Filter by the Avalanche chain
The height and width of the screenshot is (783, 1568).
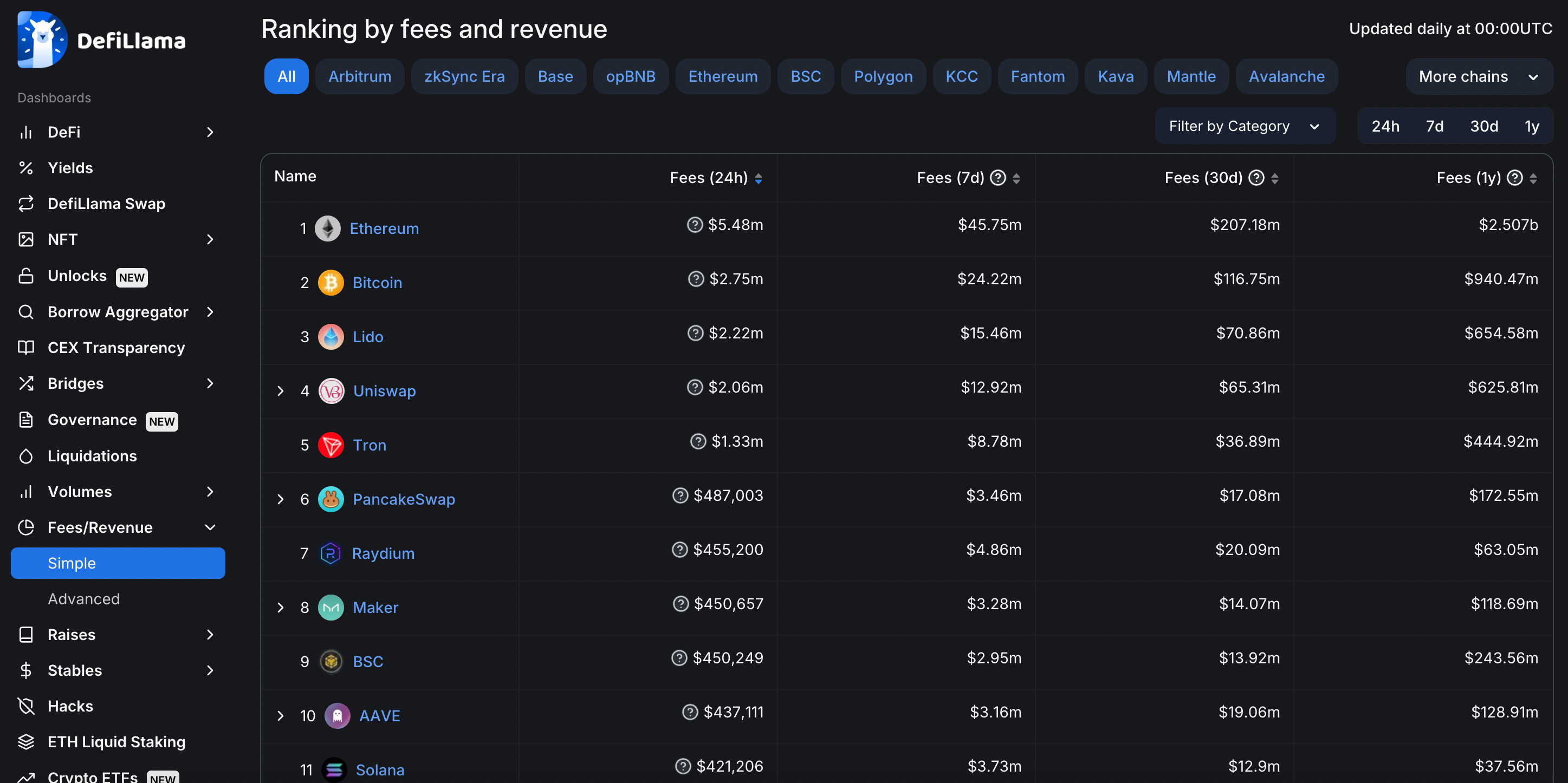coord(1287,77)
